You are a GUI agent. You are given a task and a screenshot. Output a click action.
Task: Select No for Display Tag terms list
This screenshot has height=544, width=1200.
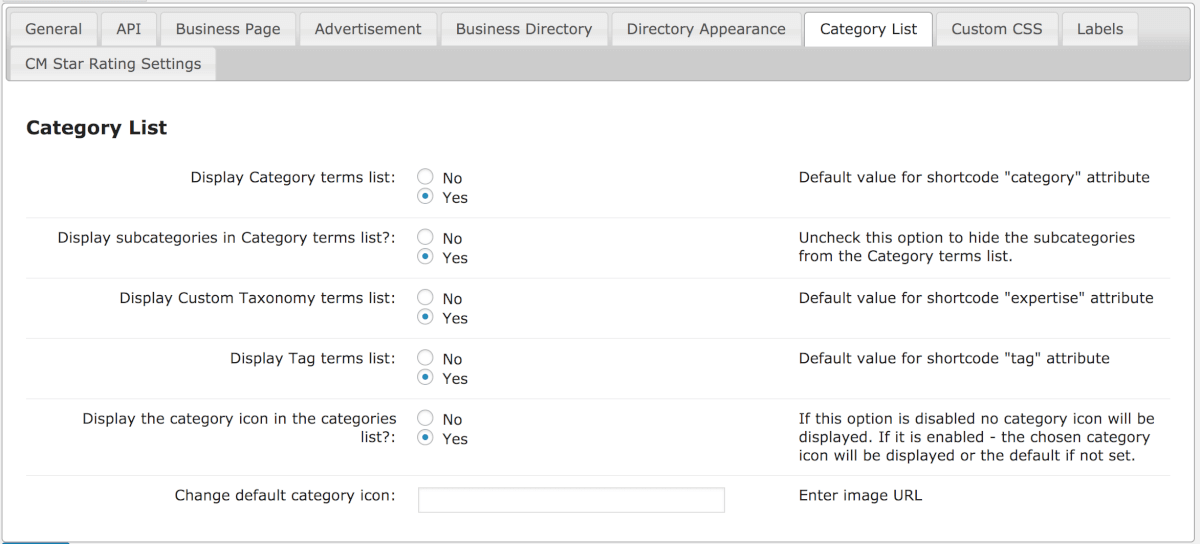pos(425,358)
